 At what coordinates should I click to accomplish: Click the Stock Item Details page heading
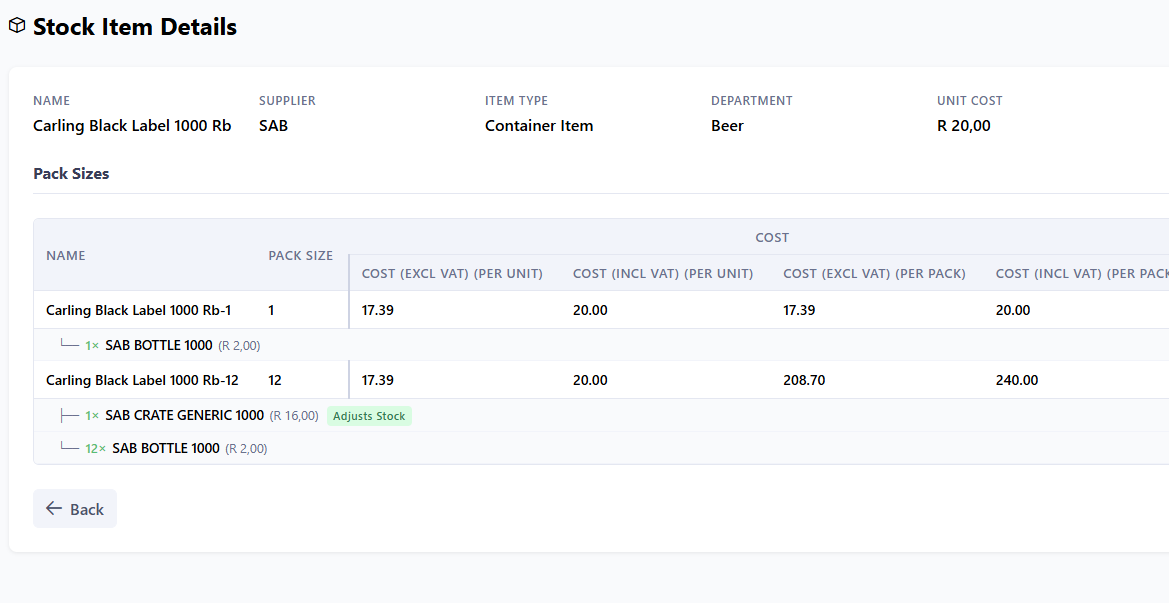pos(135,27)
